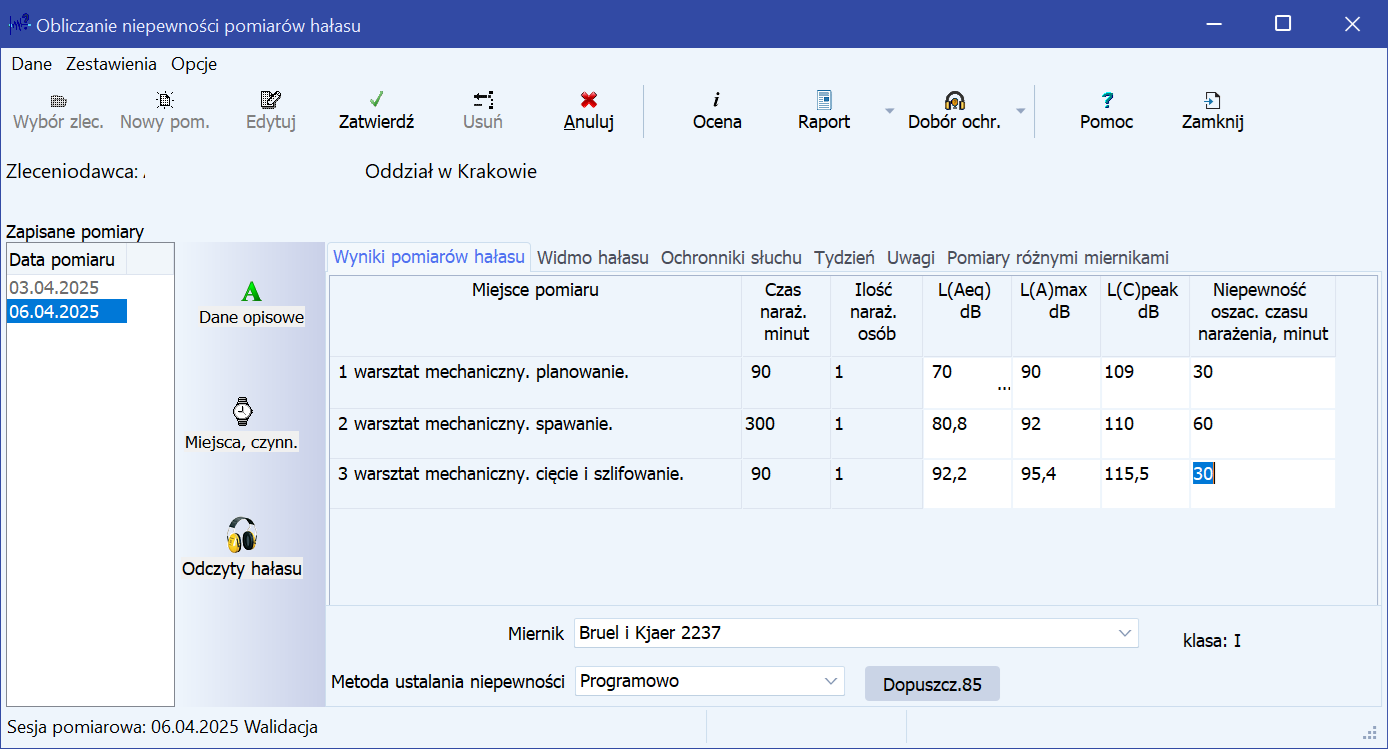This screenshot has height=749, width=1388.
Task: Switch to Pomiary różnymi miernikami tab
Action: pos(1058,258)
